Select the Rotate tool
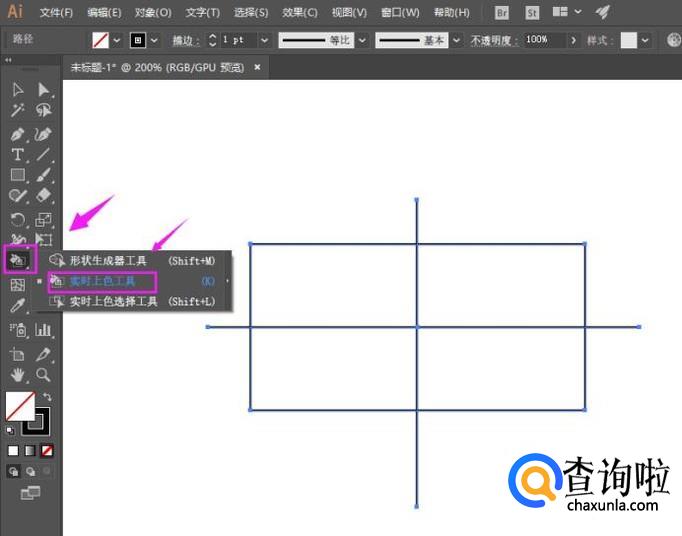The width and height of the screenshot is (682, 536). (x=17, y=220)
